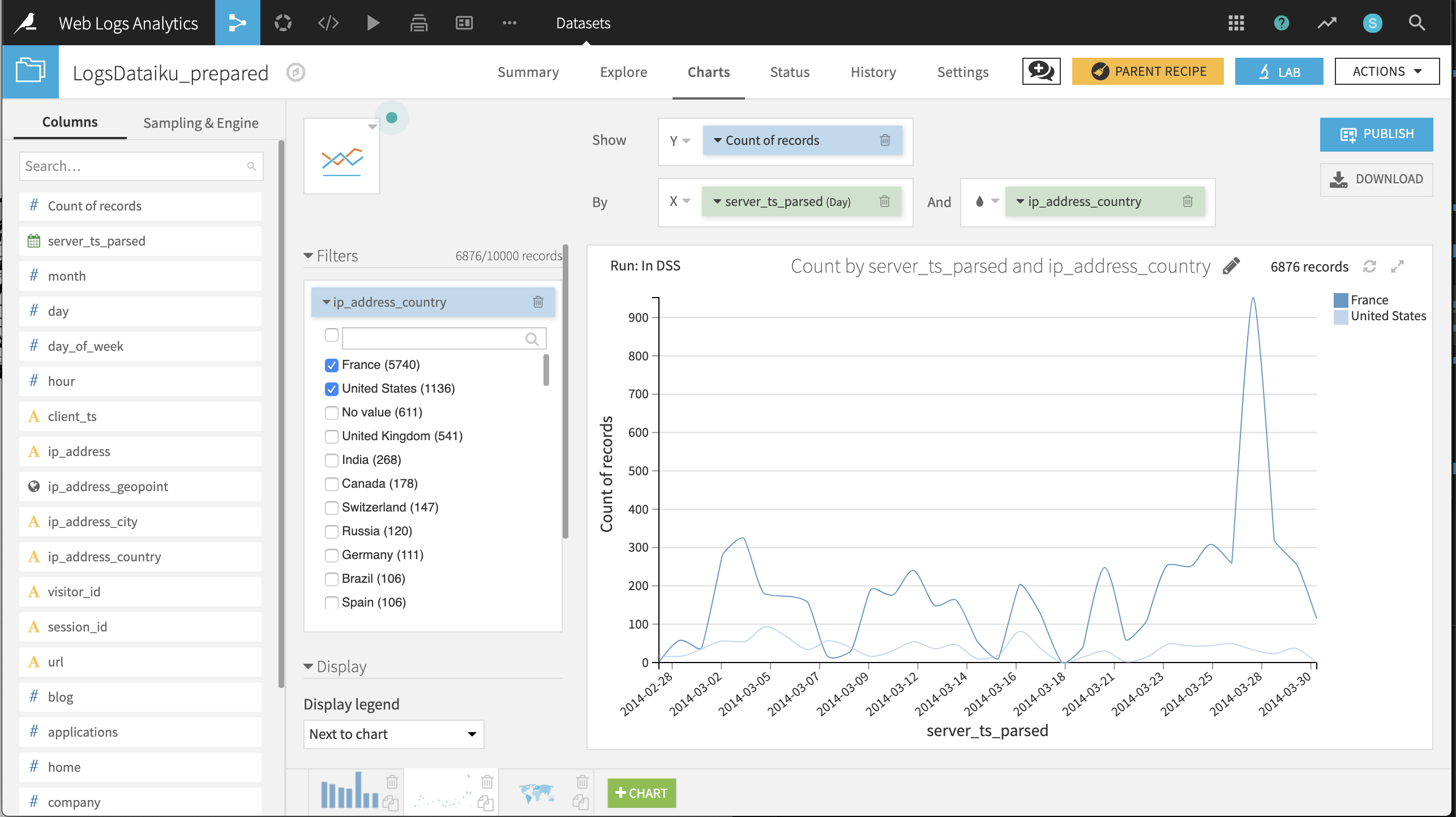Open the activity trend arrow icon

(x=1327, y=23)
